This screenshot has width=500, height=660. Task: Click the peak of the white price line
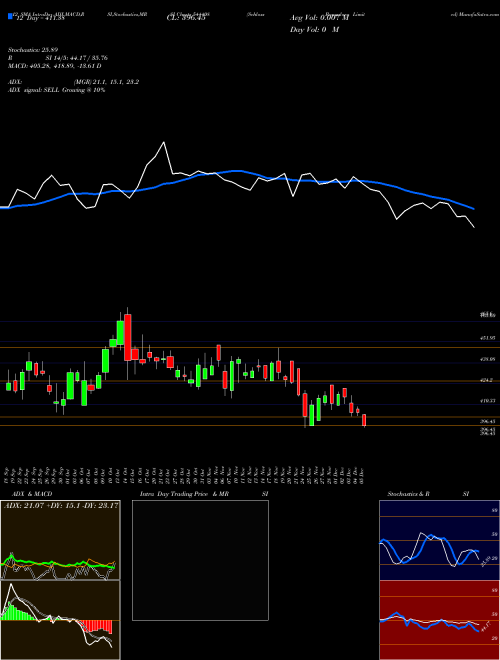pos(164,142)
